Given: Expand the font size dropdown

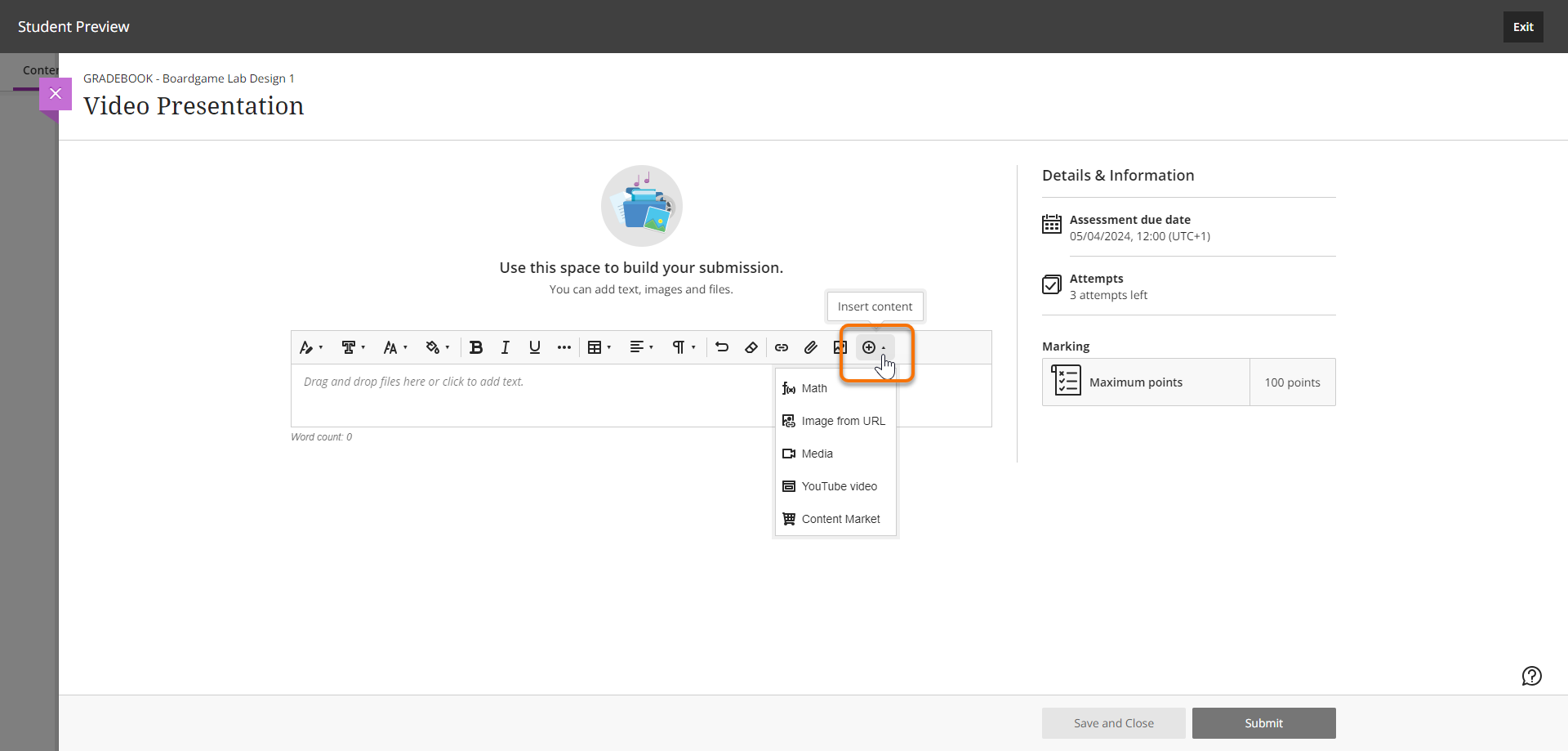Looking at the screenshot, I should pyautogui.click(x=395, y=347).
